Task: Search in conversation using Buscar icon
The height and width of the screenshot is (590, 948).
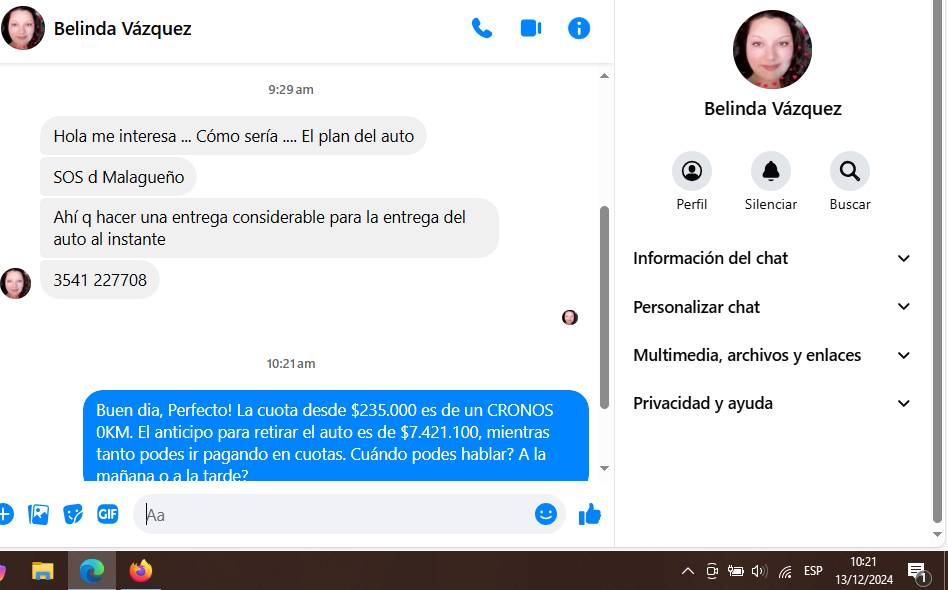Action: [849, 171]
